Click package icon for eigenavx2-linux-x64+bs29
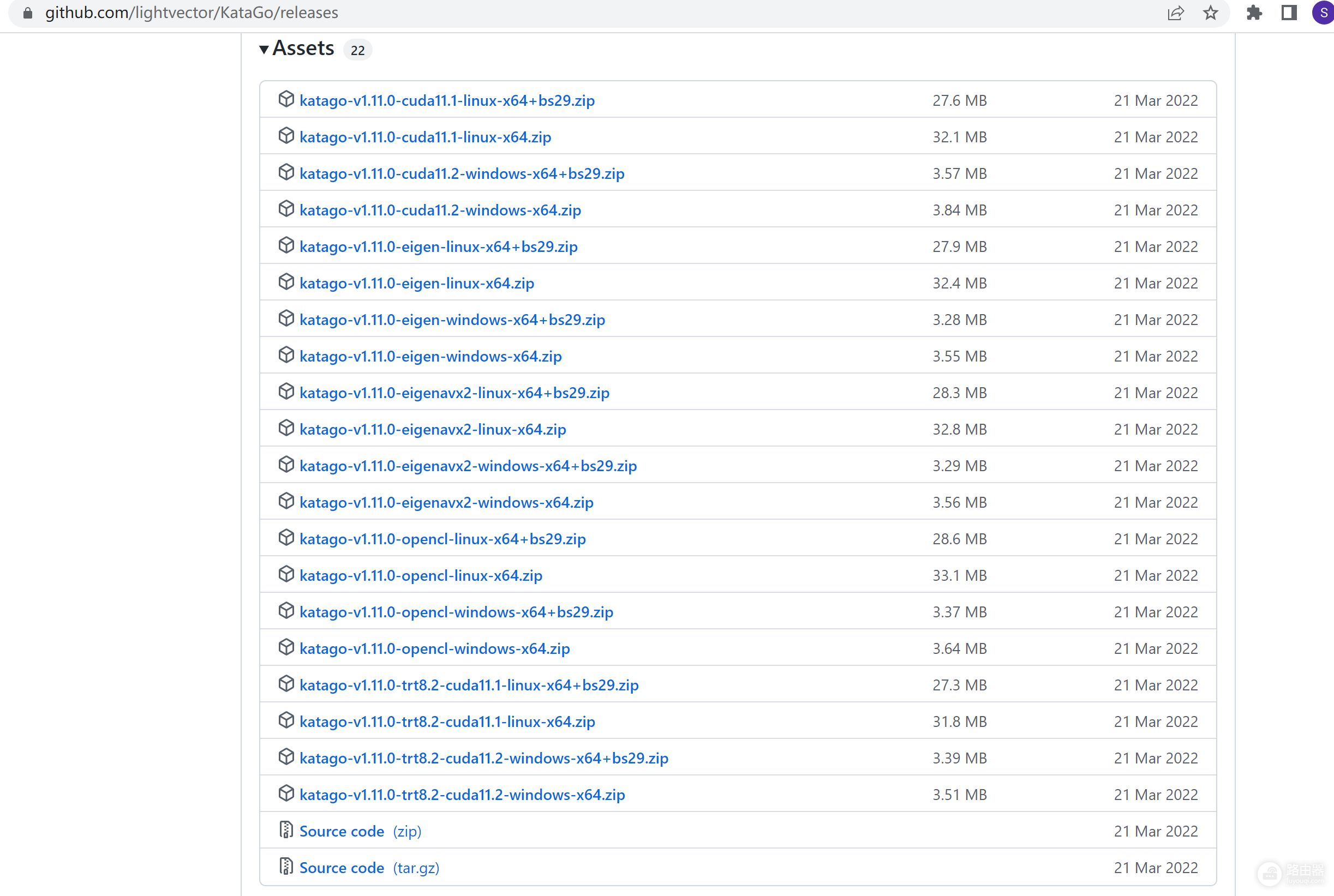 click(x=286, y=392)
